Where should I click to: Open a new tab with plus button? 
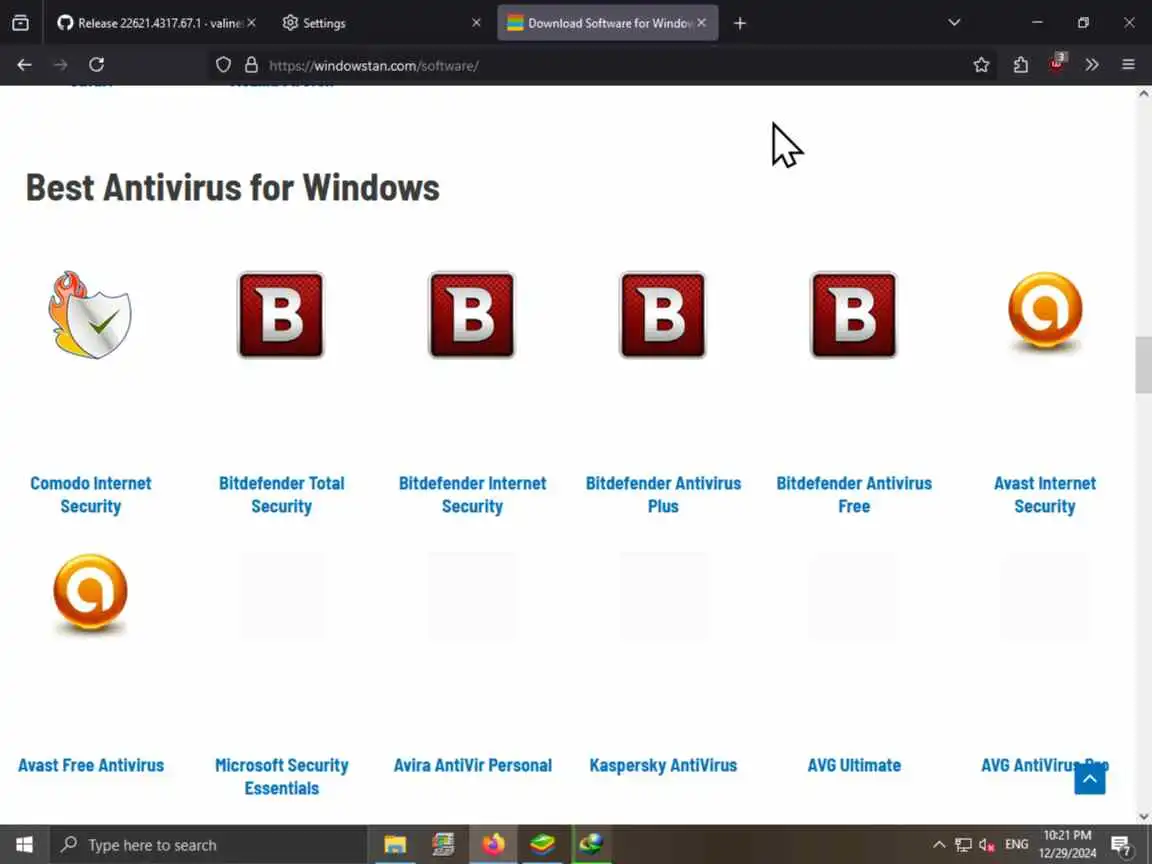(x=740, y=24)
